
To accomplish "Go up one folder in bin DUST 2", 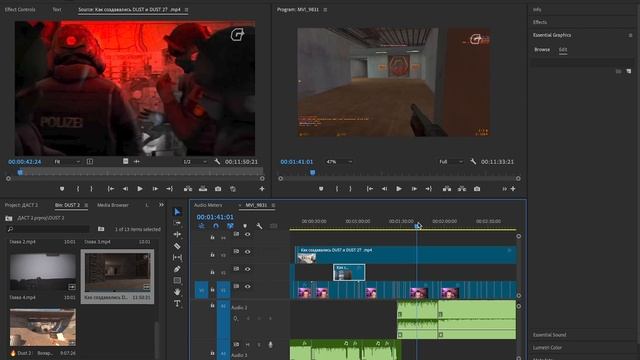I will [9, 218].
